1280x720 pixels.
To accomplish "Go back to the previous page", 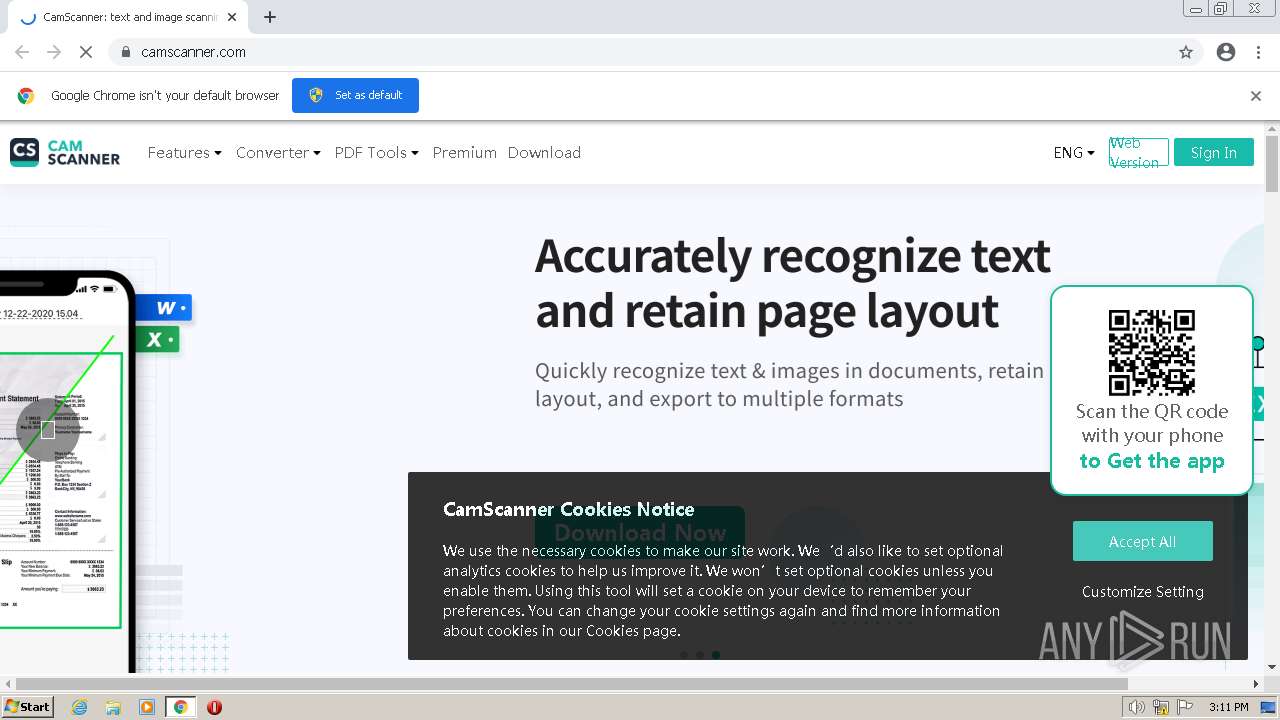I will tap(22, 52).
